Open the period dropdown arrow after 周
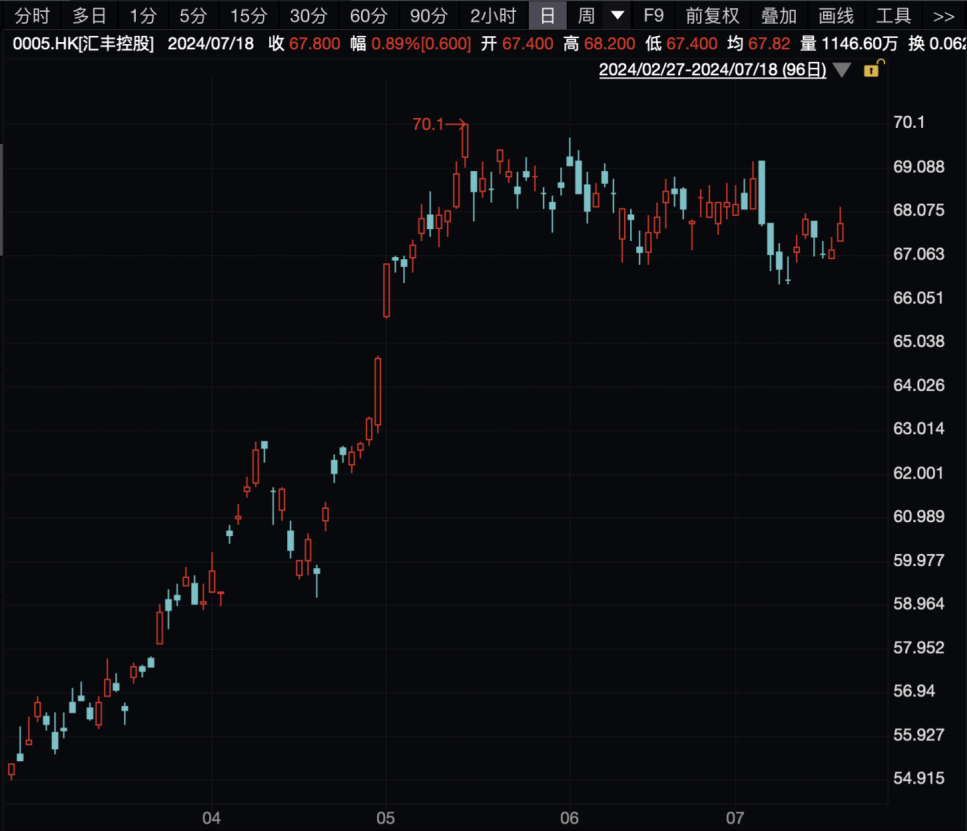Screen dimensions: 967x831 (617, 15)
